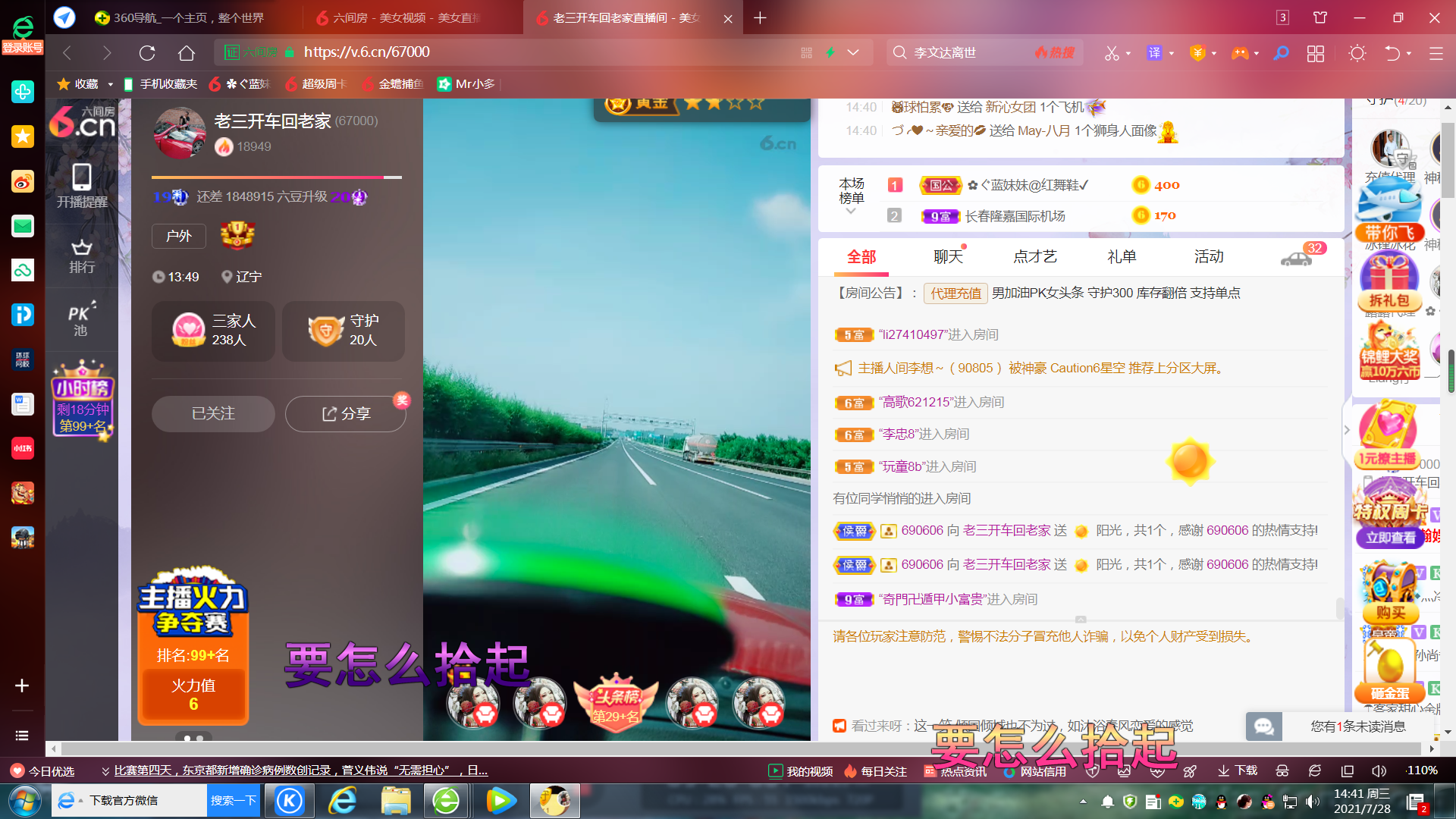The image size is (1456, 819).
Task: Go to the browser home page icon
Action: (187, 53)
